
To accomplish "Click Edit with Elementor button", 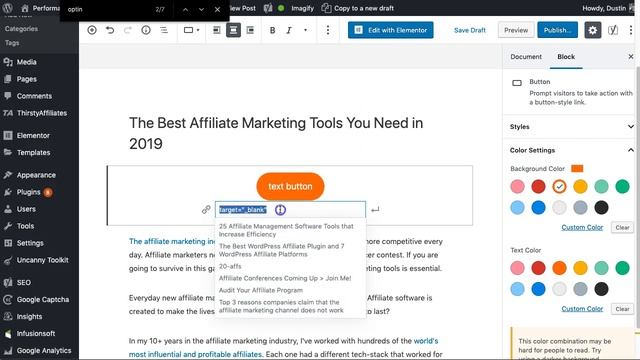I will pos(391,30).
